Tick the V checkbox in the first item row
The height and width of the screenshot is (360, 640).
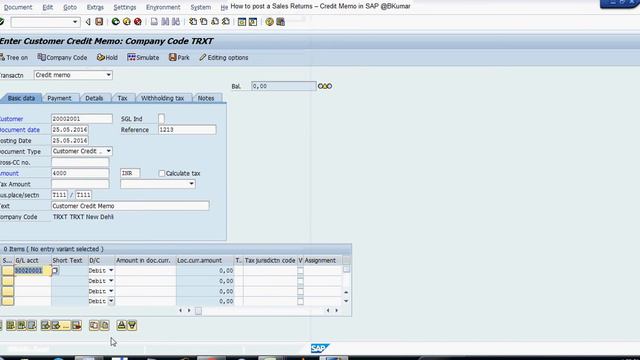(x=300, y=270)
